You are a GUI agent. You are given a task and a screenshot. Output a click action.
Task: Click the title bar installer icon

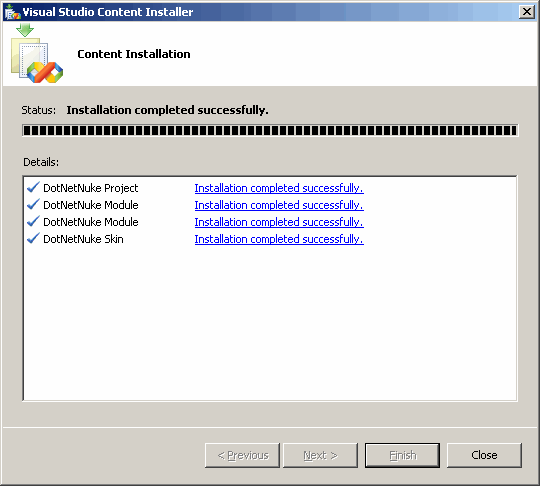[x=12, y=12]
